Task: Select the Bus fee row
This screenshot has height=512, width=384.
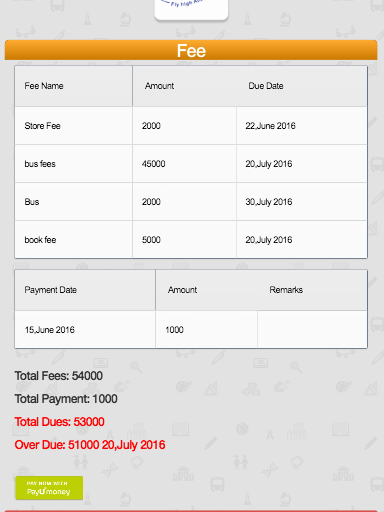Action: point(191,202)
